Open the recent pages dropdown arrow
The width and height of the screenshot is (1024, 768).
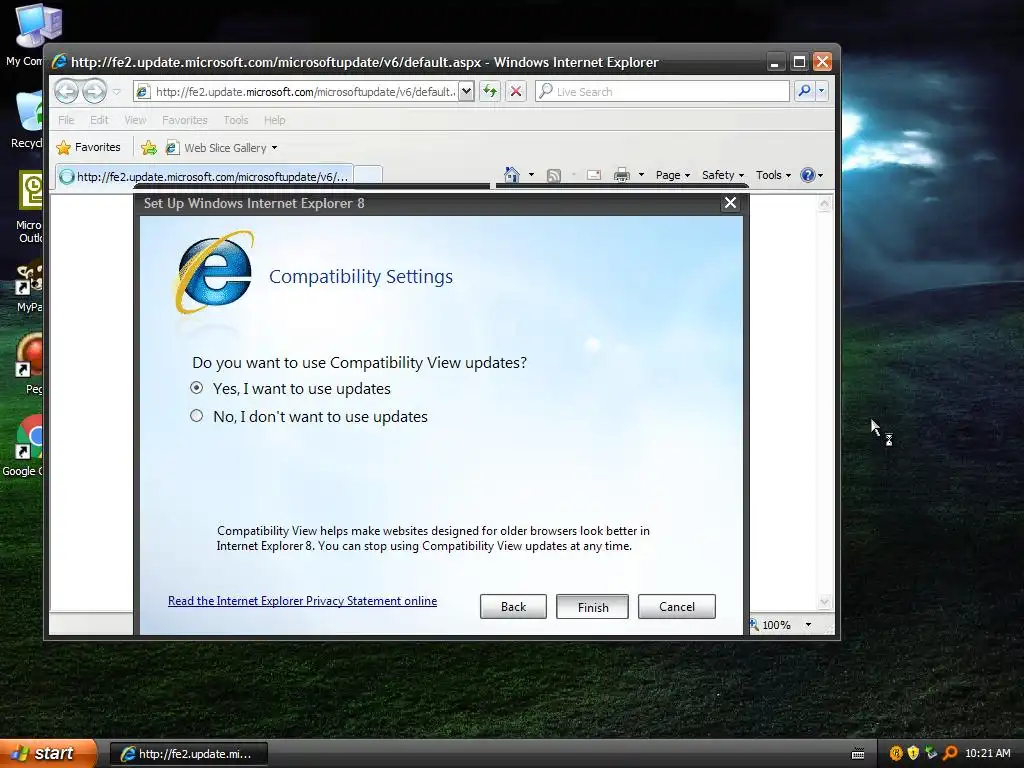tap(117, 91)
